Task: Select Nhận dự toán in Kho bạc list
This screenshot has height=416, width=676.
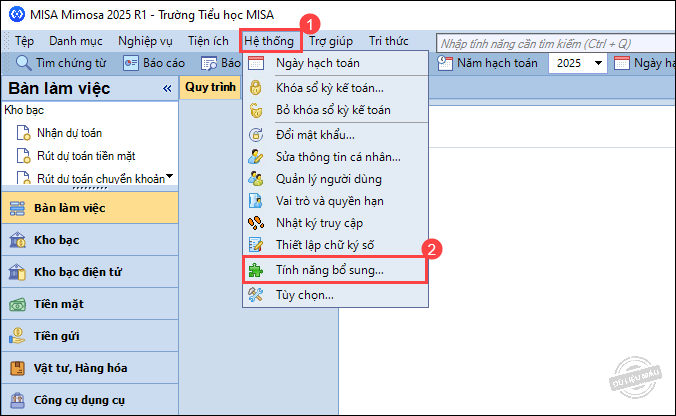Action: point(69,133)
